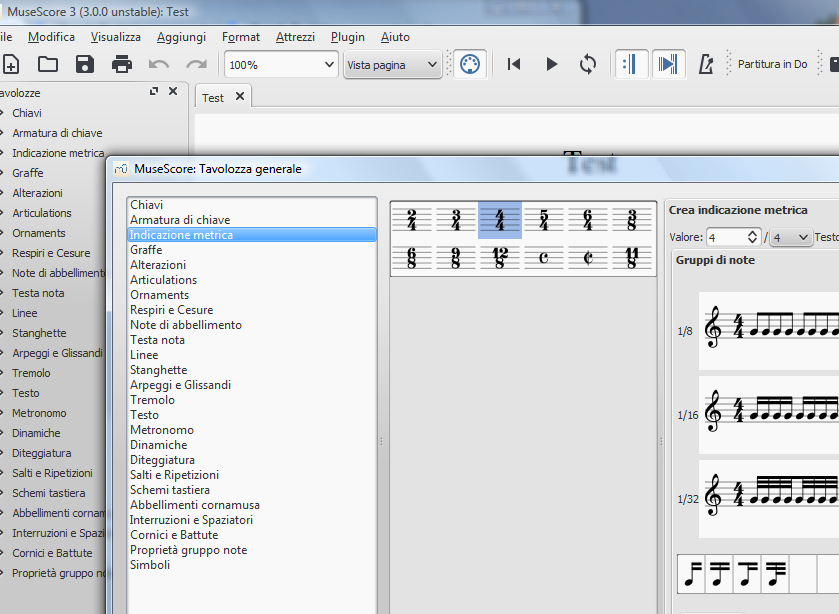Toggle Partitura in Do concert pitch
839x614 pixels.
772,64
